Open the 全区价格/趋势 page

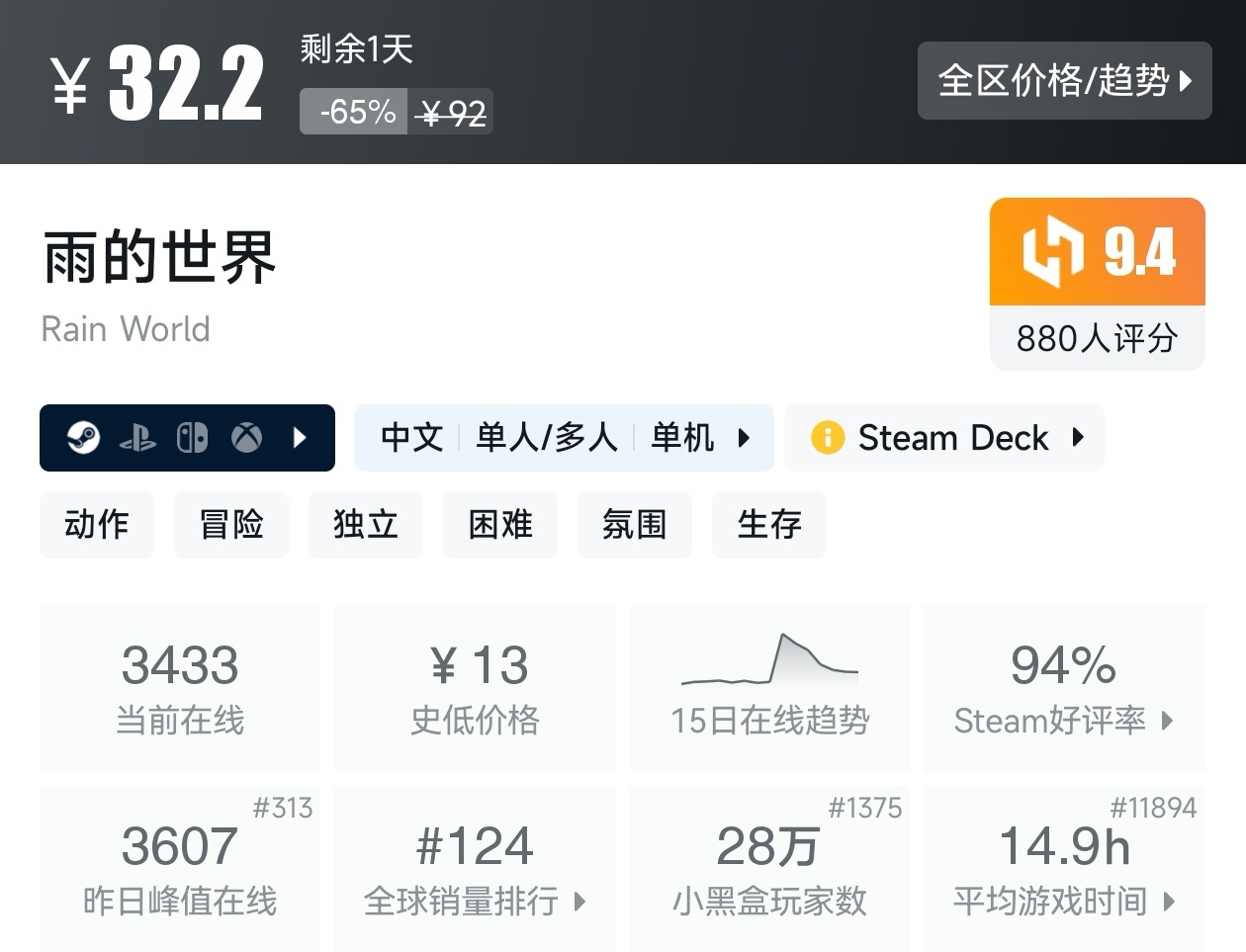coord(1064,81)
